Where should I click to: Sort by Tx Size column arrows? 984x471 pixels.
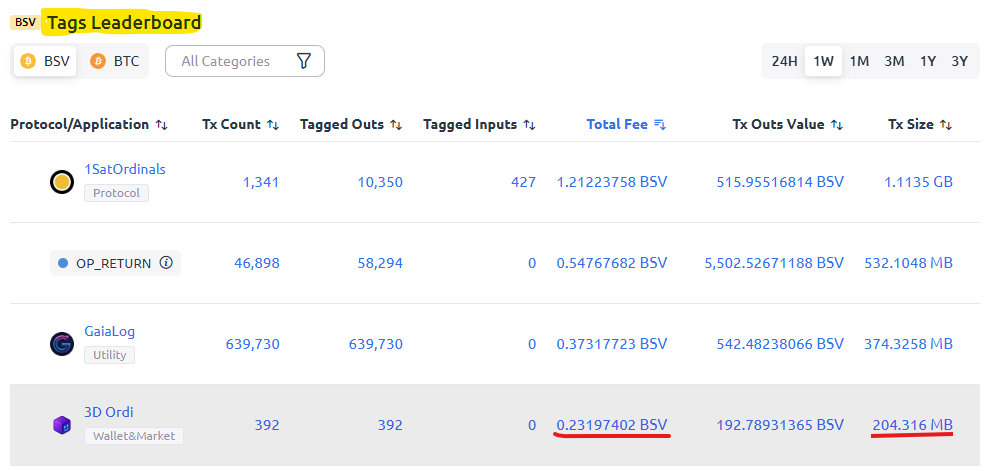tap(946, 125)
